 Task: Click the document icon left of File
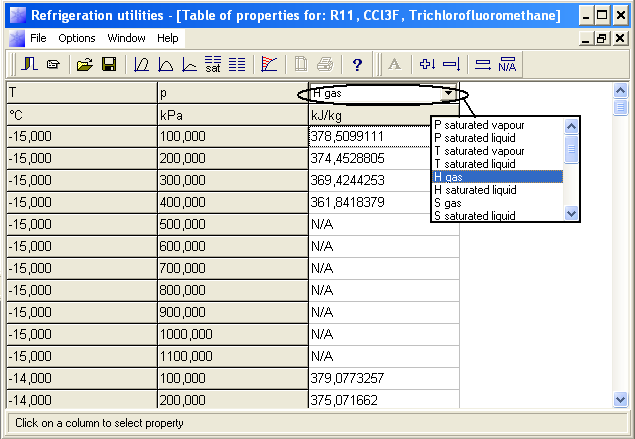click(x=17, y=38)
